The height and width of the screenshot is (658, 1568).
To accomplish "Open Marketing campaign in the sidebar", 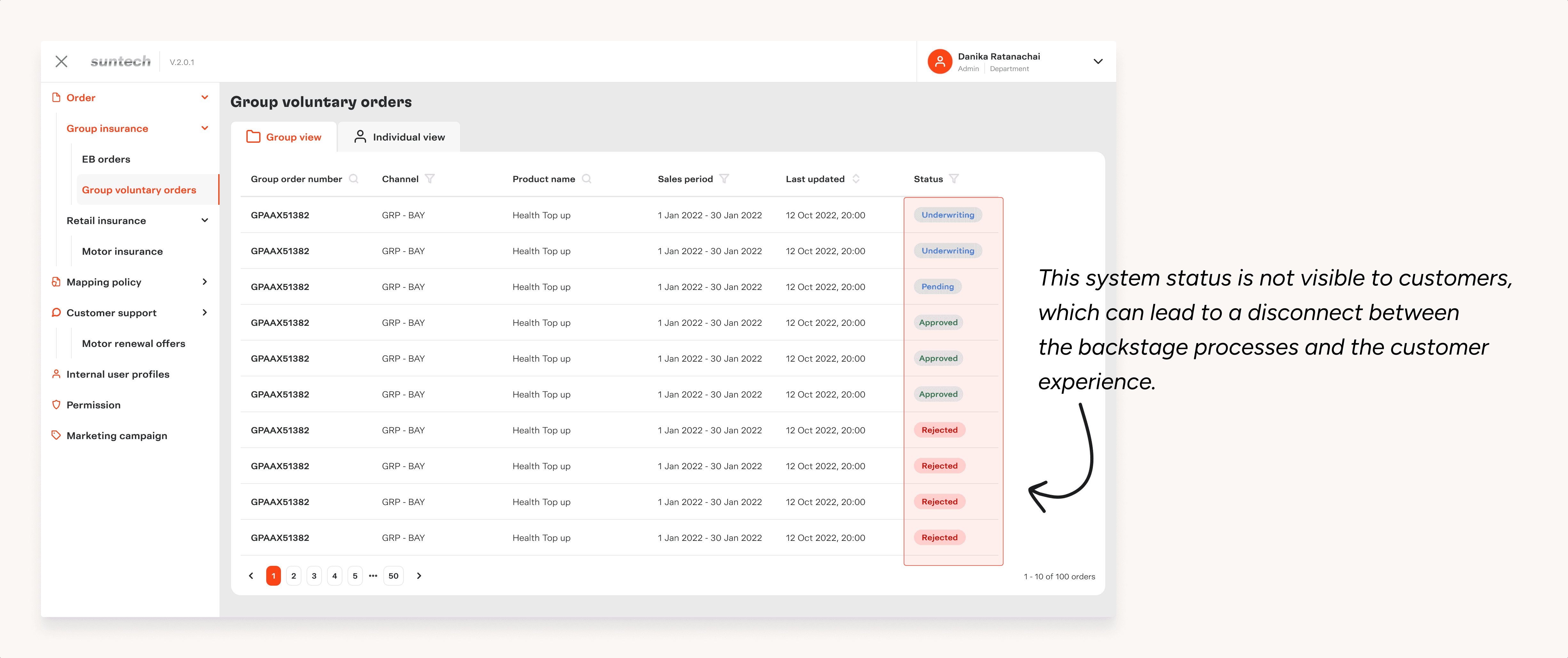I will tap(116, 436).
